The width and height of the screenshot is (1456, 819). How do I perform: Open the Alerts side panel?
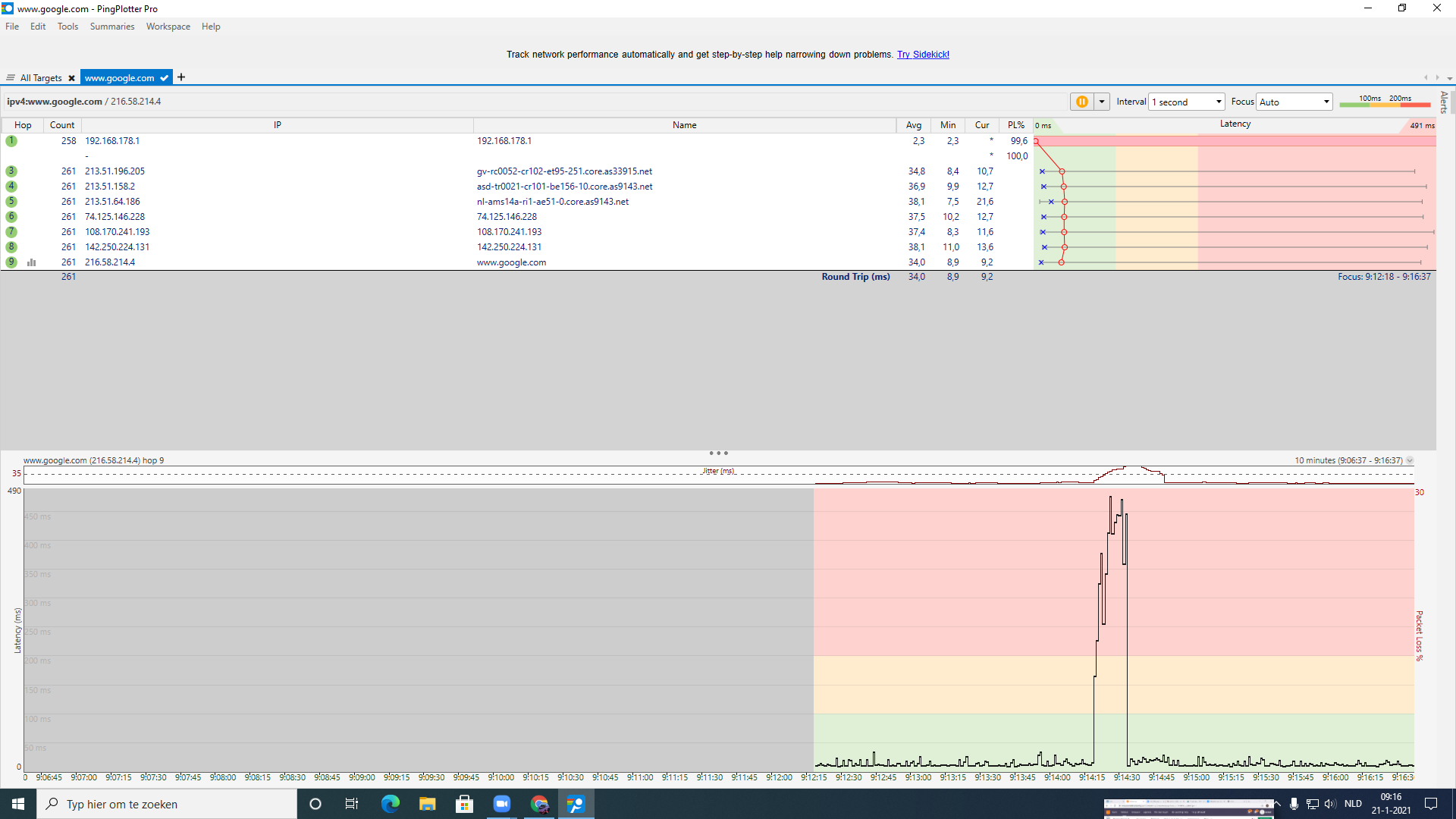[1445, 102]
